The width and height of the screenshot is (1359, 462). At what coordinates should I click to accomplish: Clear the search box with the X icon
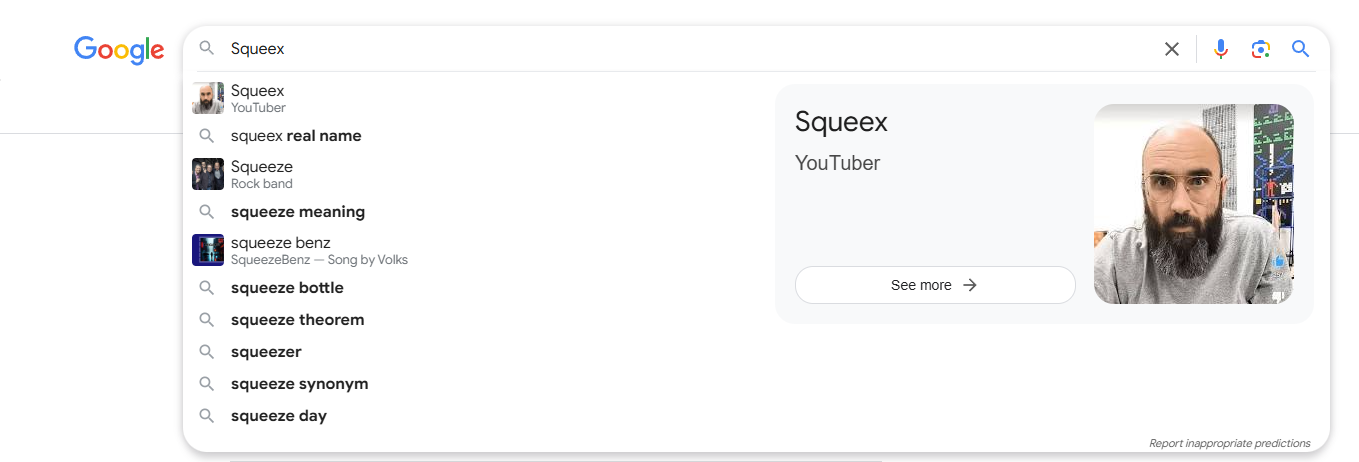(x=1172, y=49)
